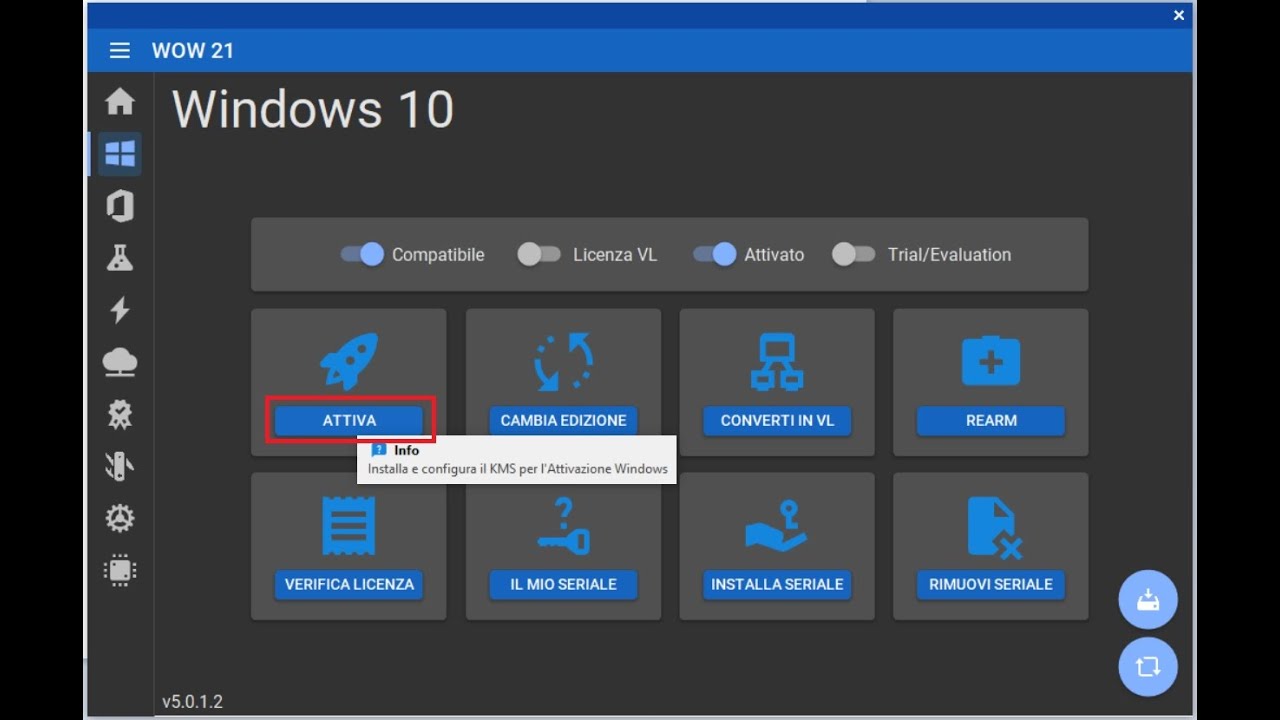Screen dimensions: 1280x720
Task: Click the receipt Verifica Licenza icon
Action: click(x=349, y=526)
